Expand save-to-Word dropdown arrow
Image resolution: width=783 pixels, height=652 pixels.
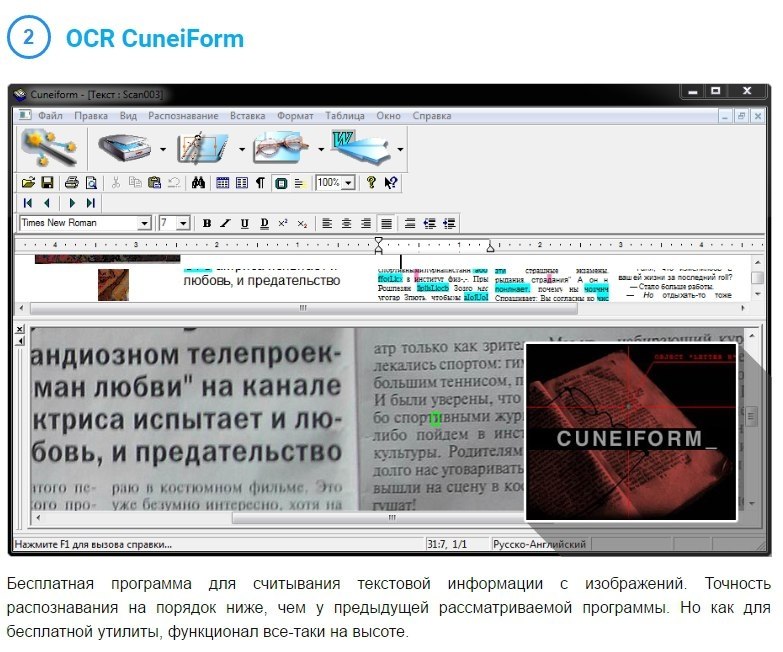400,149
